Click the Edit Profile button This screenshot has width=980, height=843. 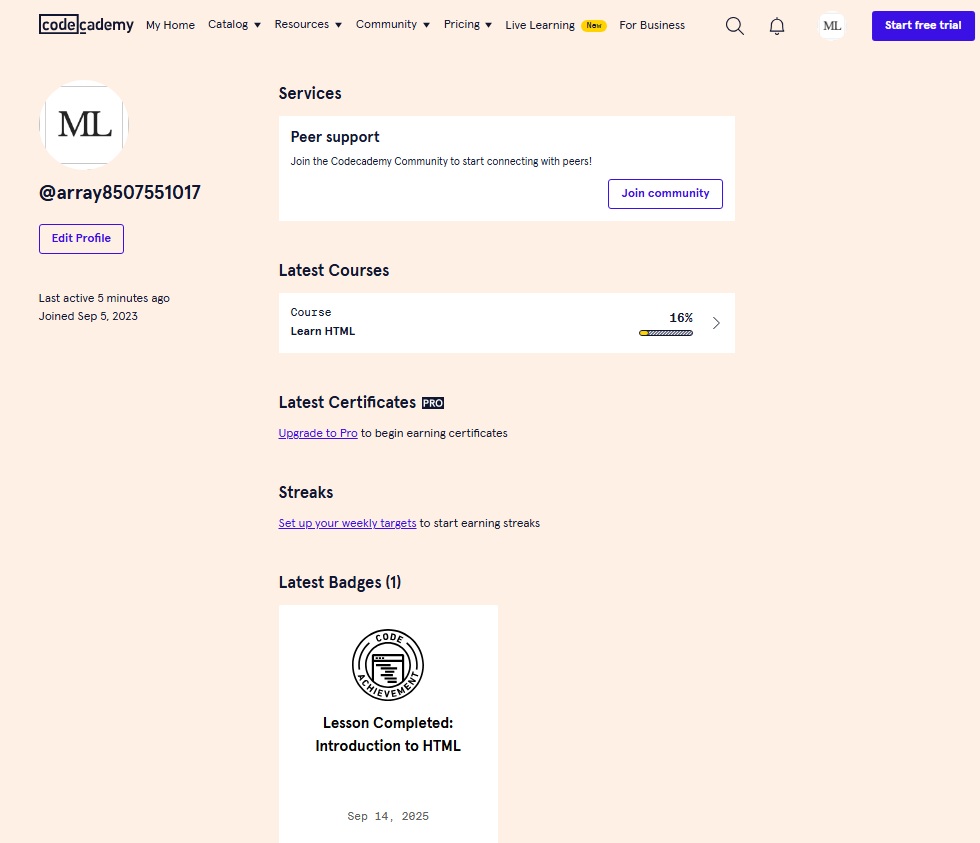81,239
